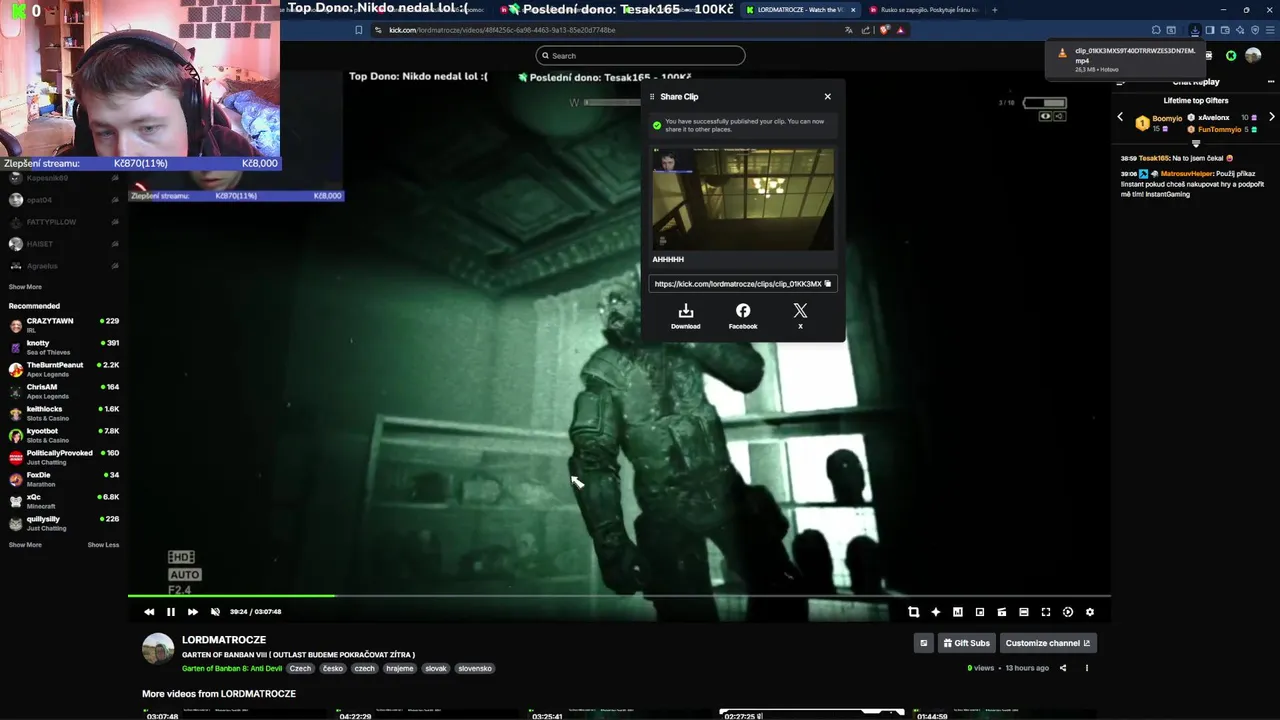Expand followed channels with upper Show More
1280x720 pixels.
25,287
